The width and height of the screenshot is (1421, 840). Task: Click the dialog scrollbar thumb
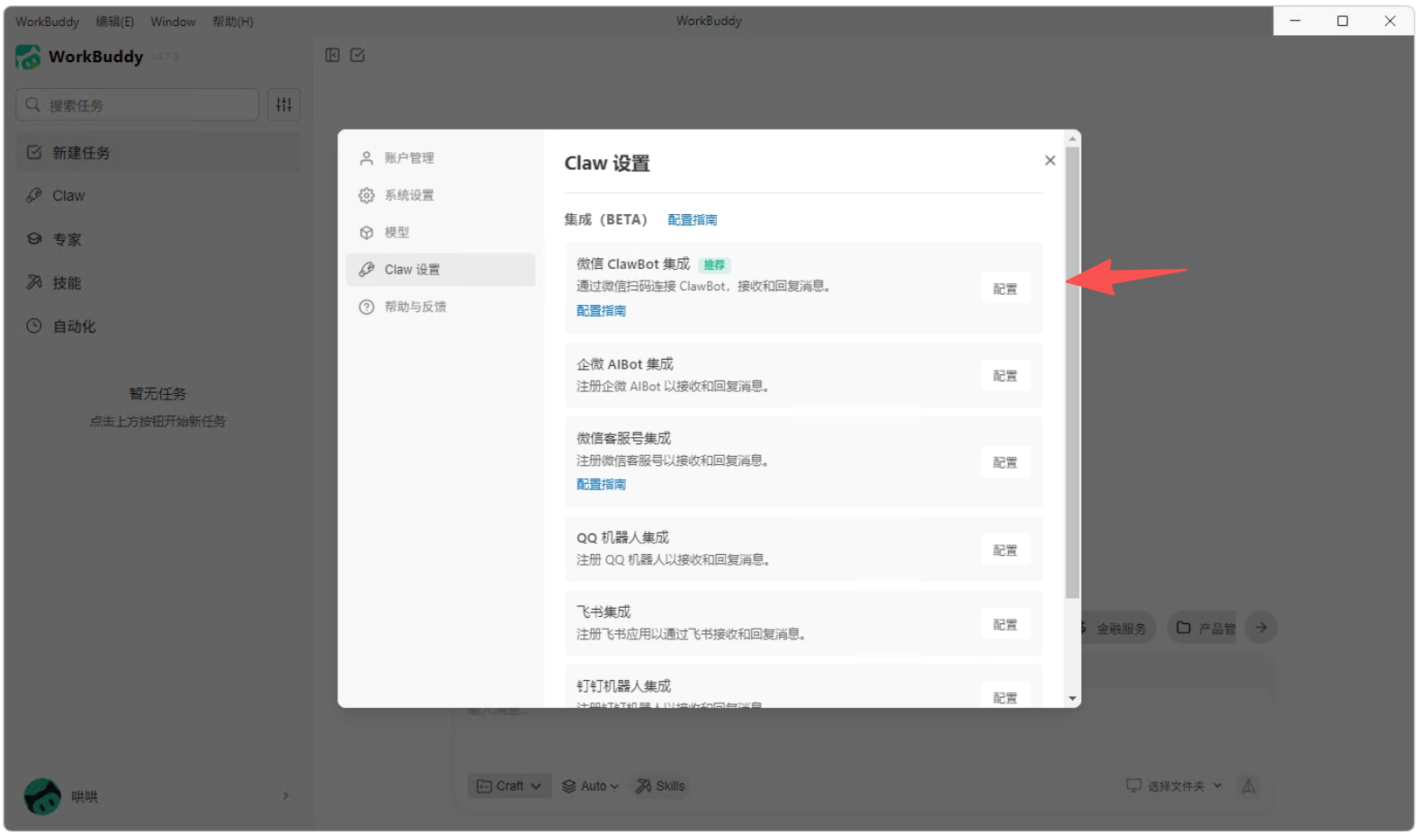[1072, 372]
